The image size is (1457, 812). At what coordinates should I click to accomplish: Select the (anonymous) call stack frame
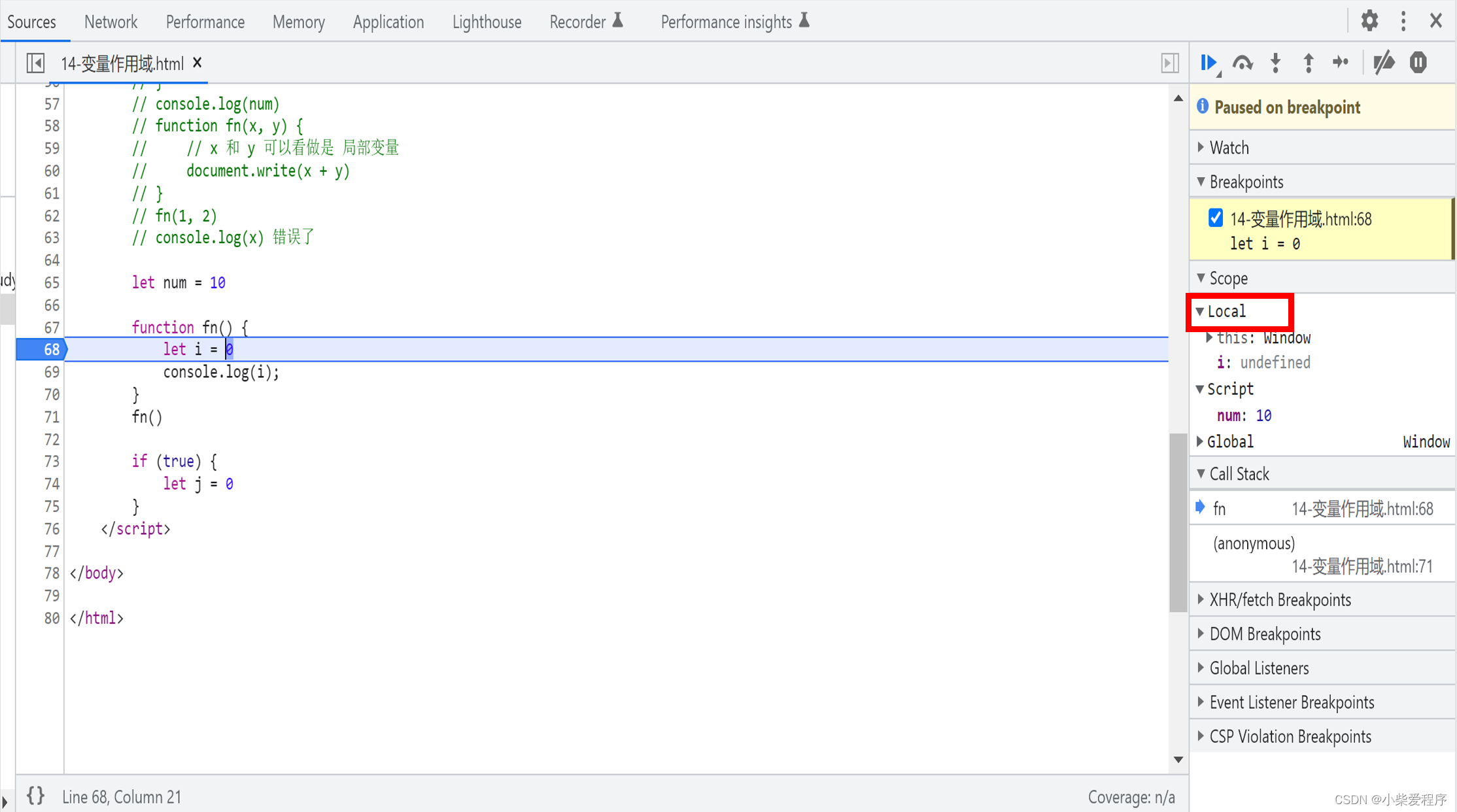click(1322, 554)
